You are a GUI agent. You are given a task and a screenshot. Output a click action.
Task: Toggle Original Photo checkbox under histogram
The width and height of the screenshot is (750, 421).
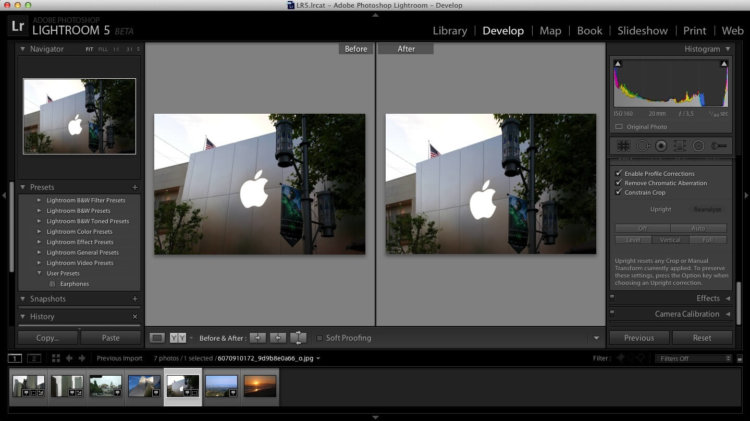tap(619, 127)
